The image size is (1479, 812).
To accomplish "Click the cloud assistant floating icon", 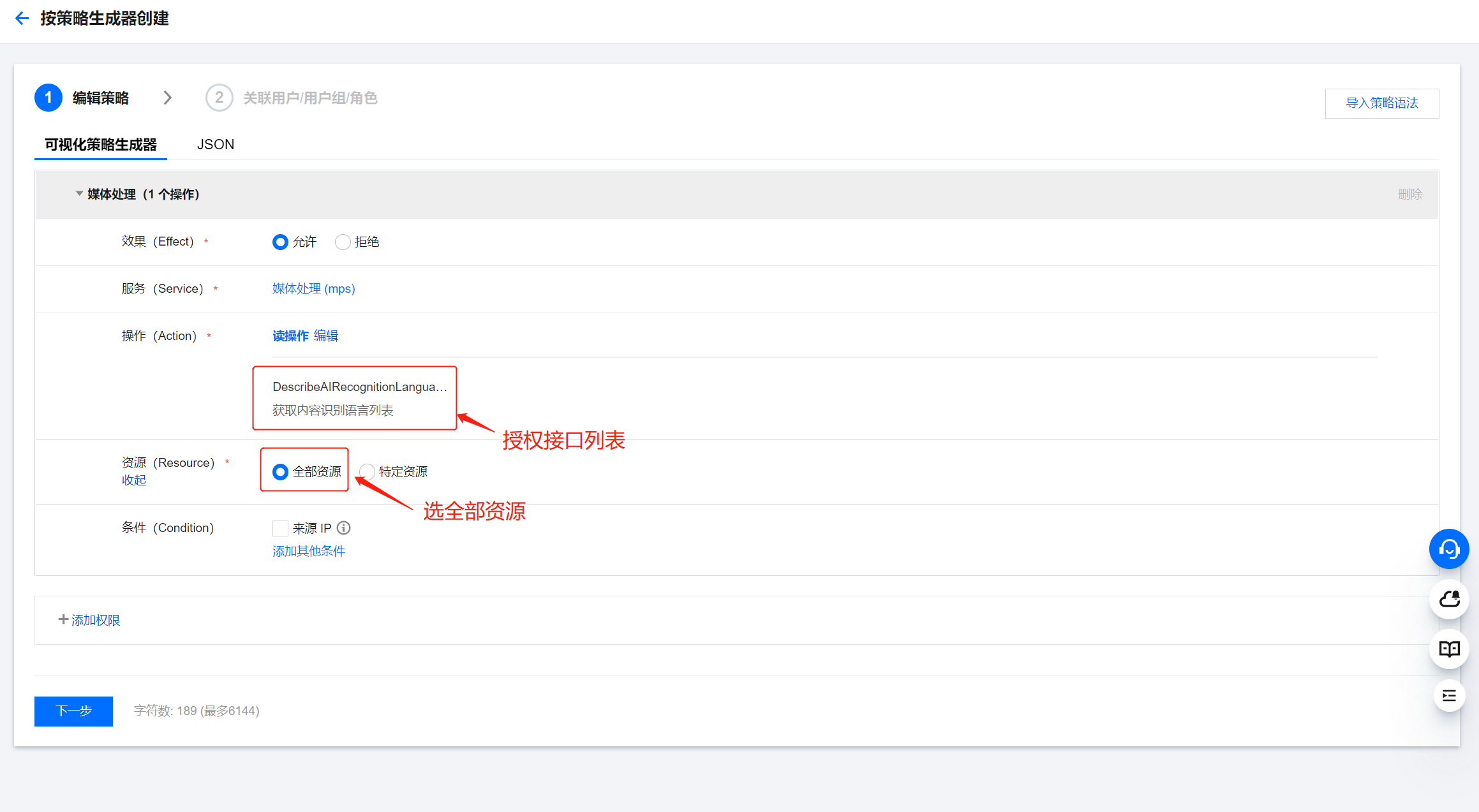I will tap(1449, 599).
